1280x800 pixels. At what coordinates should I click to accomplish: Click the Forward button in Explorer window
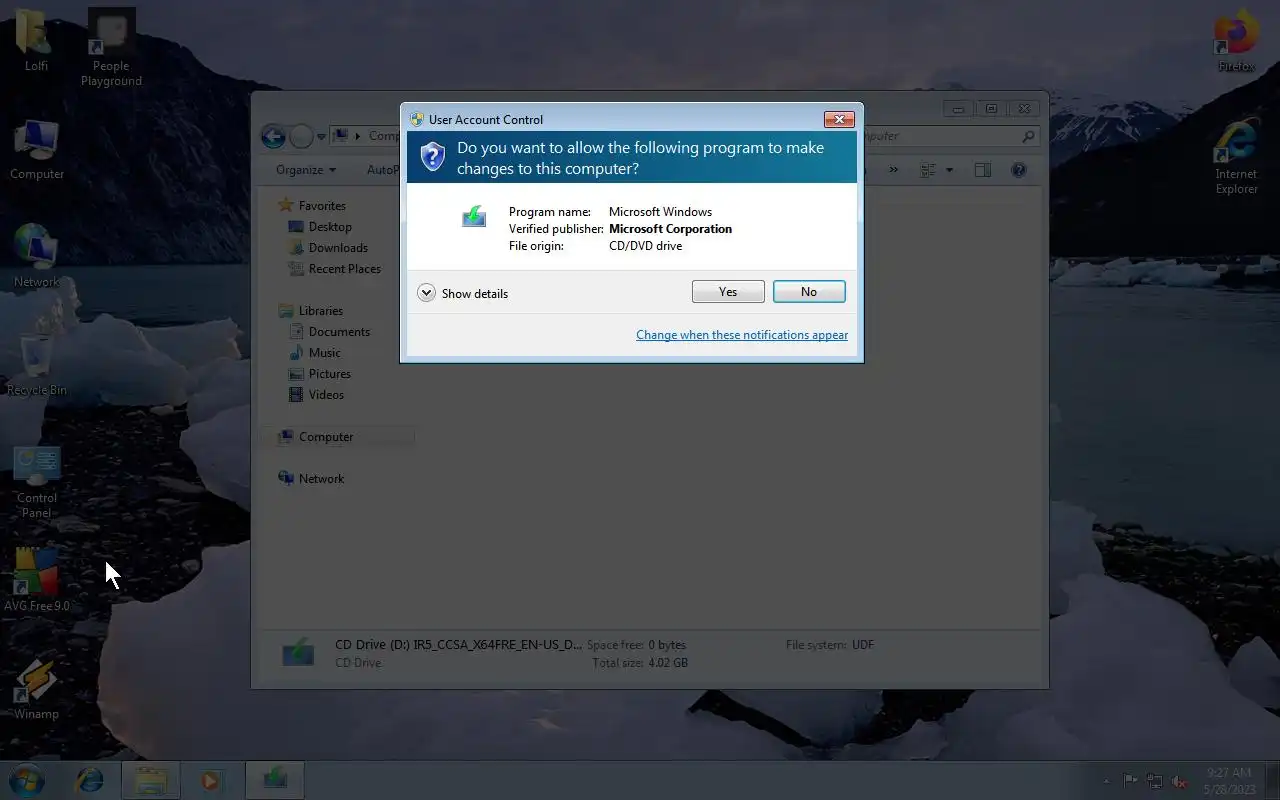coord(301,136)
